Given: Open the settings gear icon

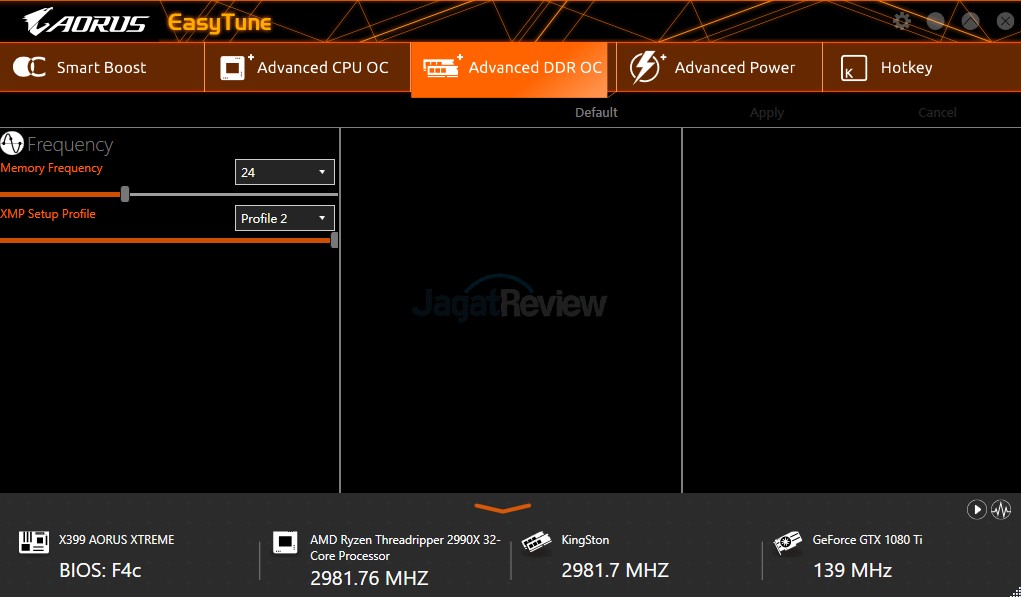Looking at the screenshot, I should pos(902,21).
